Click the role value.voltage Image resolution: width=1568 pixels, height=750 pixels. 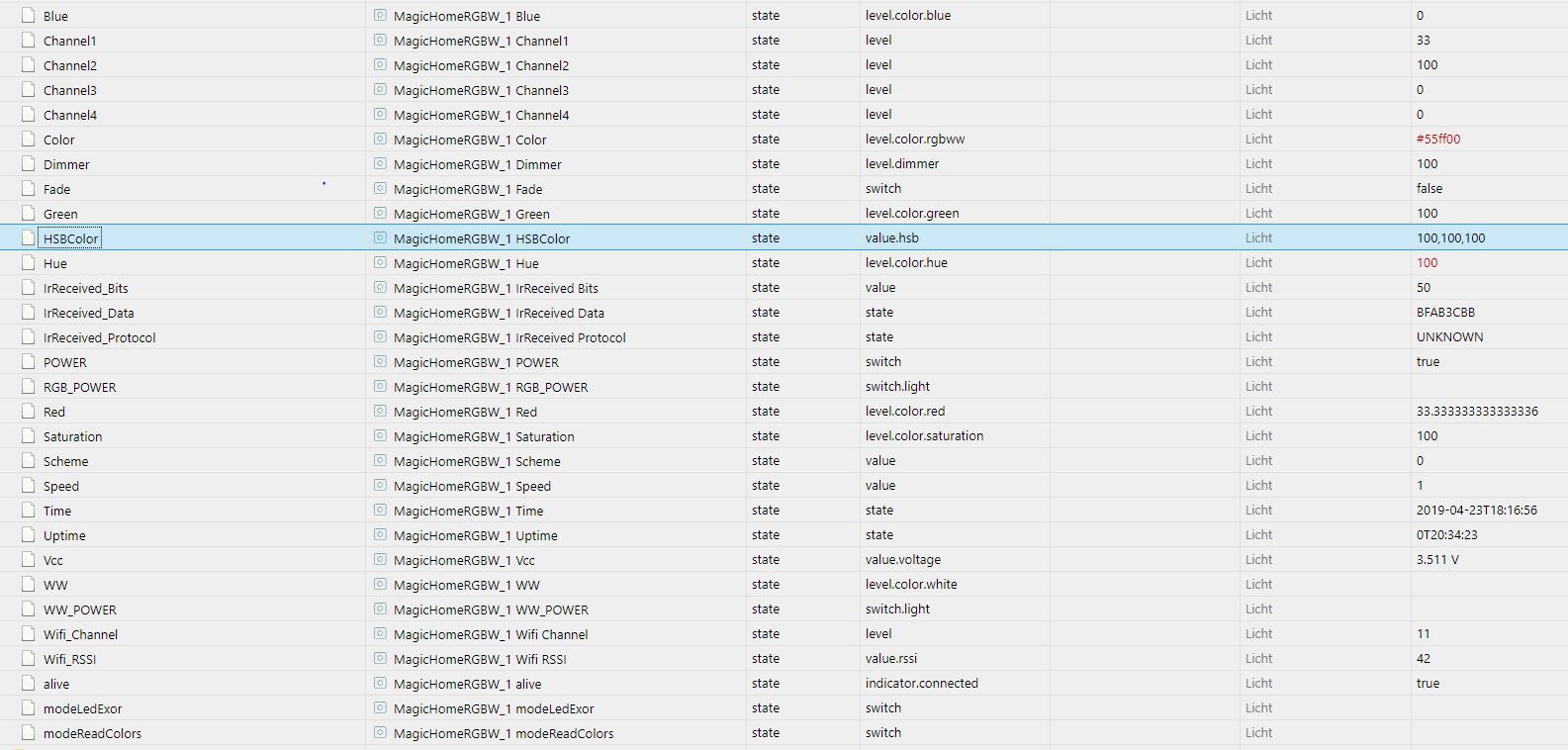coord(903,560)
